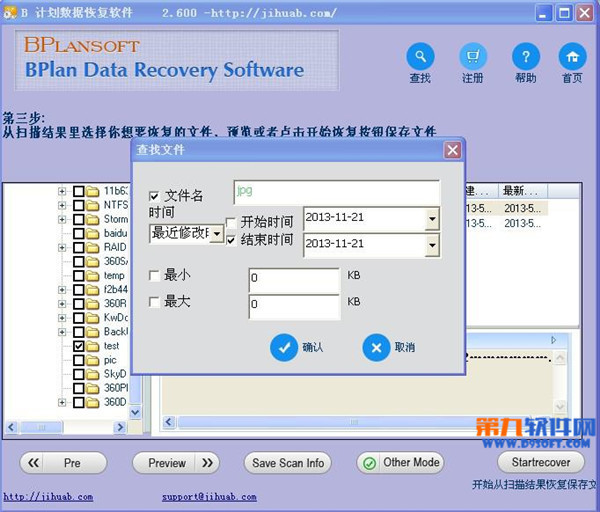Go to the home page (首页) icon
The height and width of the screenshot is (512, 600).
click(572, 56)
